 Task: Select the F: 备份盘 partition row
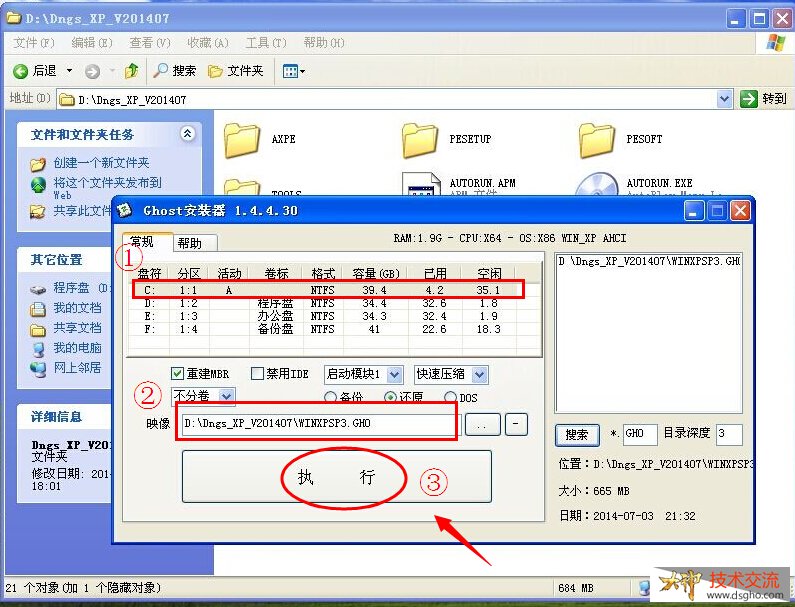tap(329, 329)
